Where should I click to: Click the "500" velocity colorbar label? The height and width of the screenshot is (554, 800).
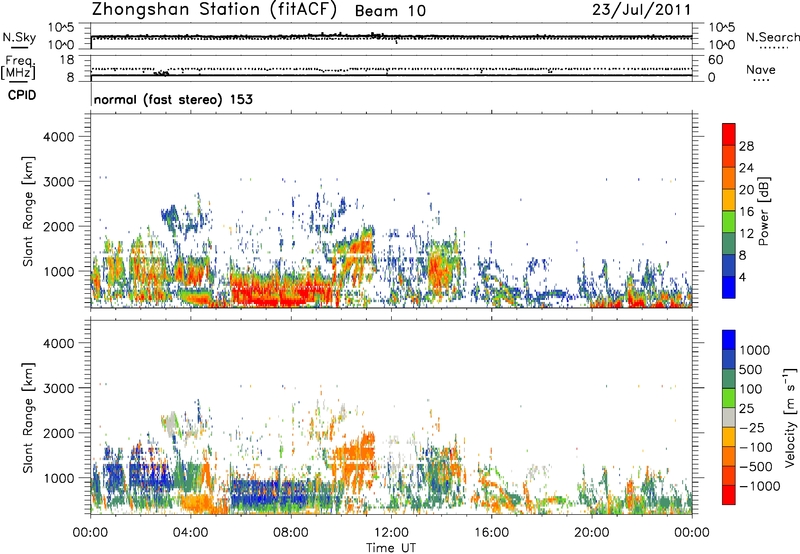(x=750, y=370)
